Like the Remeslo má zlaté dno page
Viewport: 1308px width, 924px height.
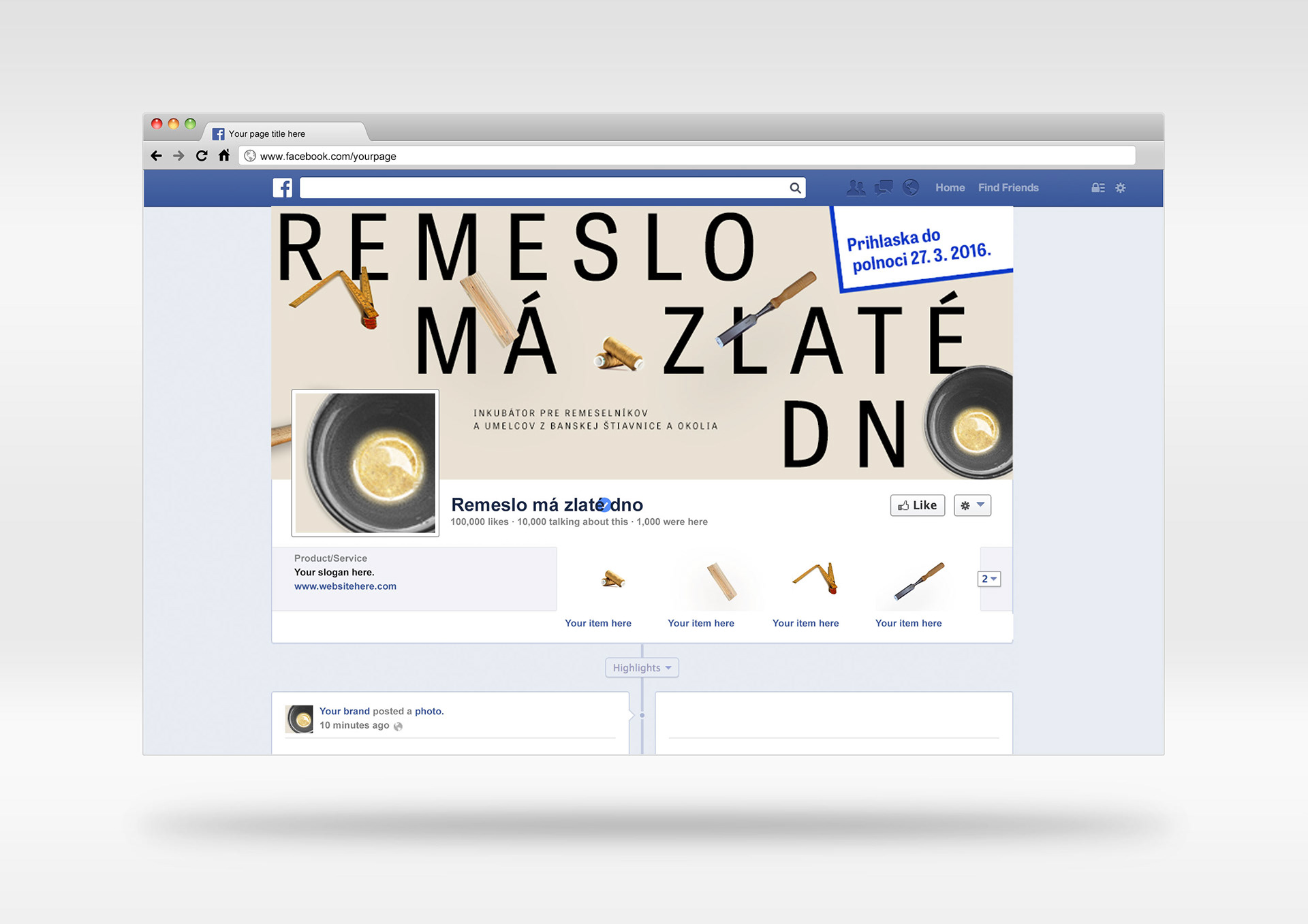coord(917,505)
